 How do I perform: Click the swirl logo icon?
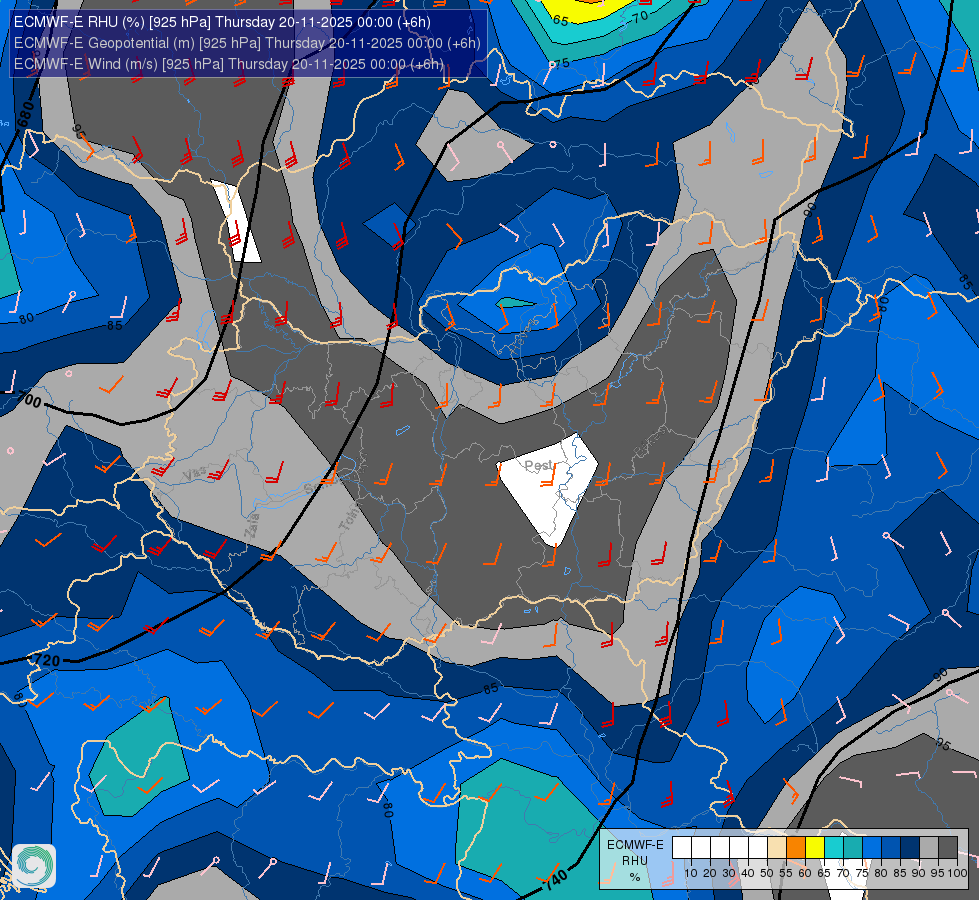(x=34, y=866)
